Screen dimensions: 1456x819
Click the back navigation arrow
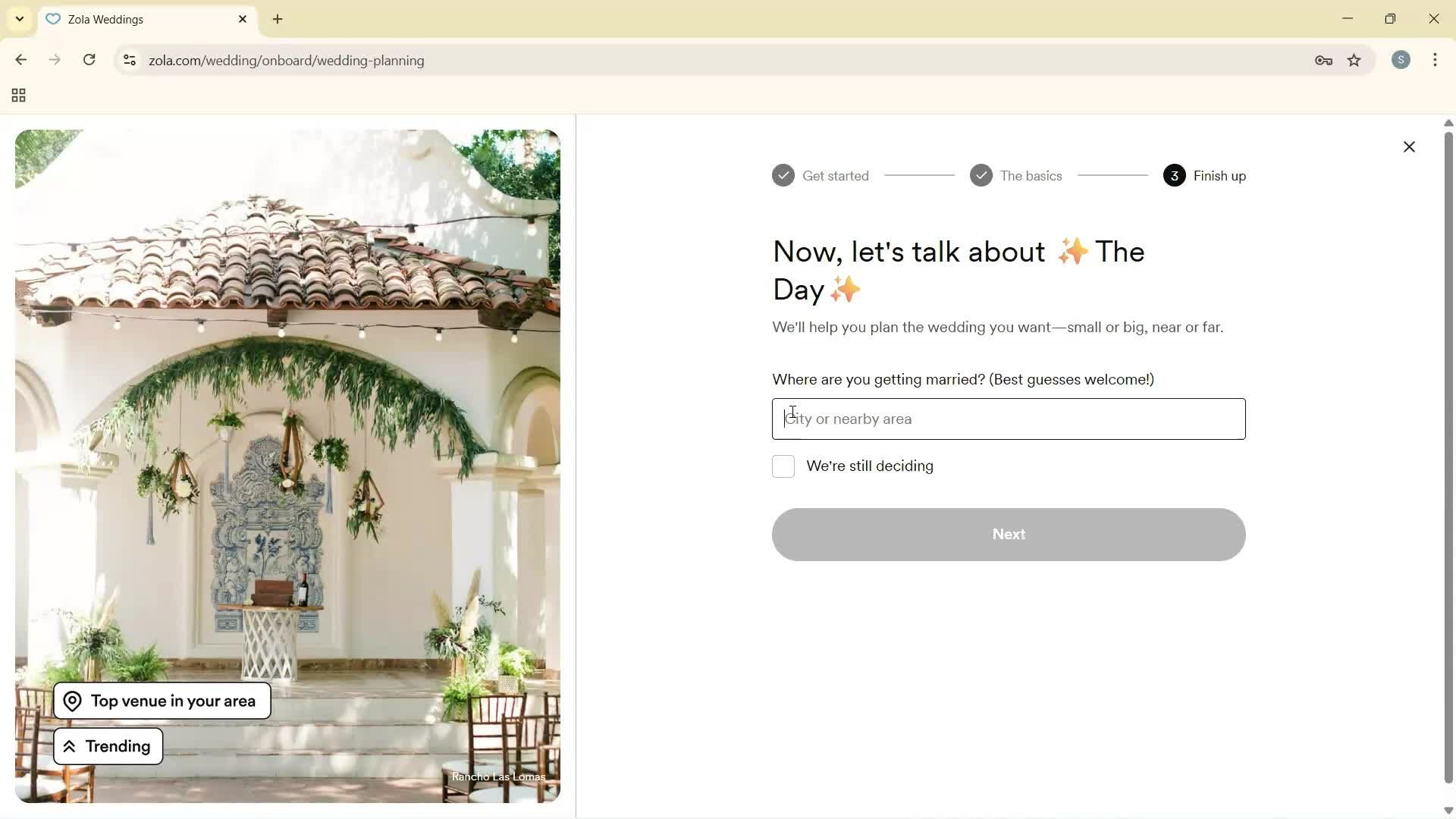coord(20,60)
